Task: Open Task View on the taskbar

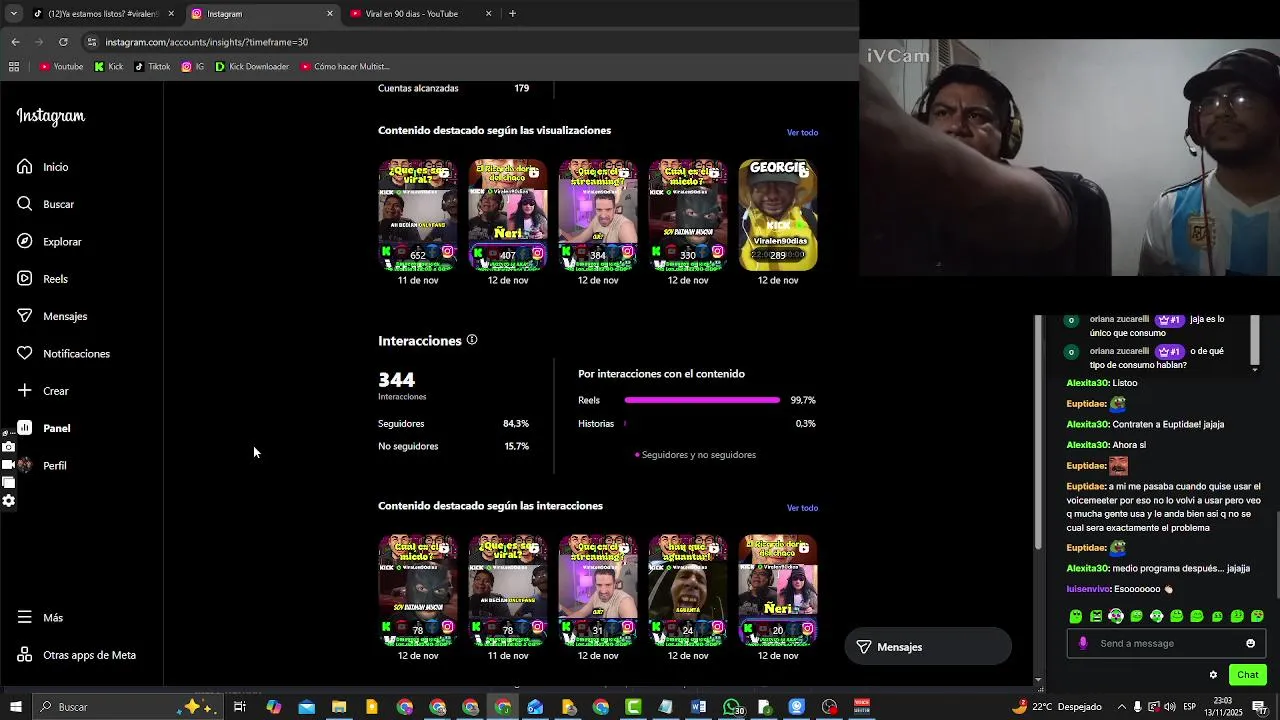Action: [x=240, y=707]
